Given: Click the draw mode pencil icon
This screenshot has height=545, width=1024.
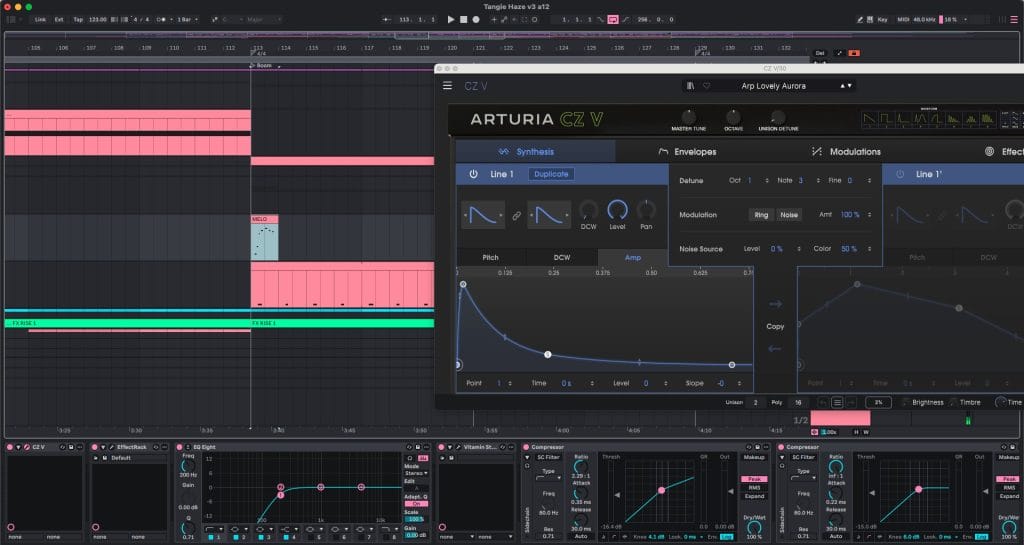Looking at the screenshot, I should tap(860, 20).
